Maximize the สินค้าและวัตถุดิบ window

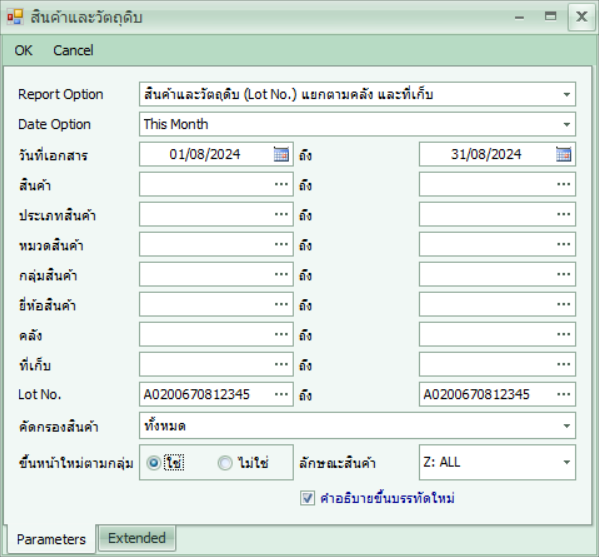550,16
